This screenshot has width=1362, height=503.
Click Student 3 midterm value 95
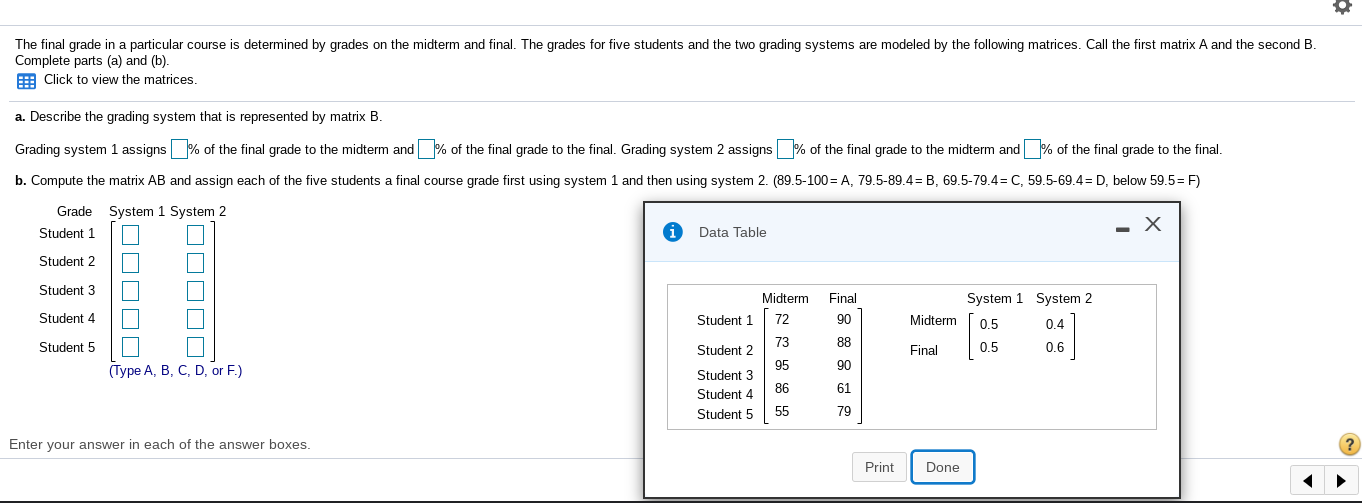782,365
